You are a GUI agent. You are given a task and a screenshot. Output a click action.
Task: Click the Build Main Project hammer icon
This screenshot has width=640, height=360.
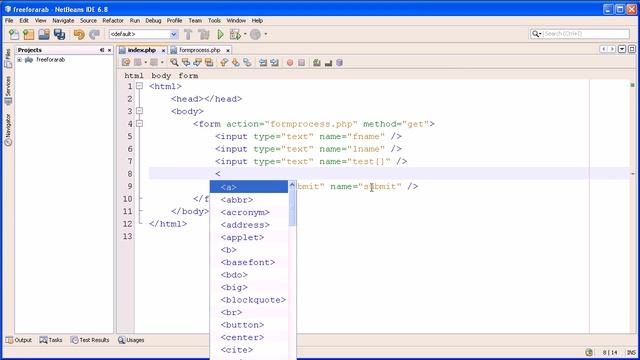click(x=188, y=34)
